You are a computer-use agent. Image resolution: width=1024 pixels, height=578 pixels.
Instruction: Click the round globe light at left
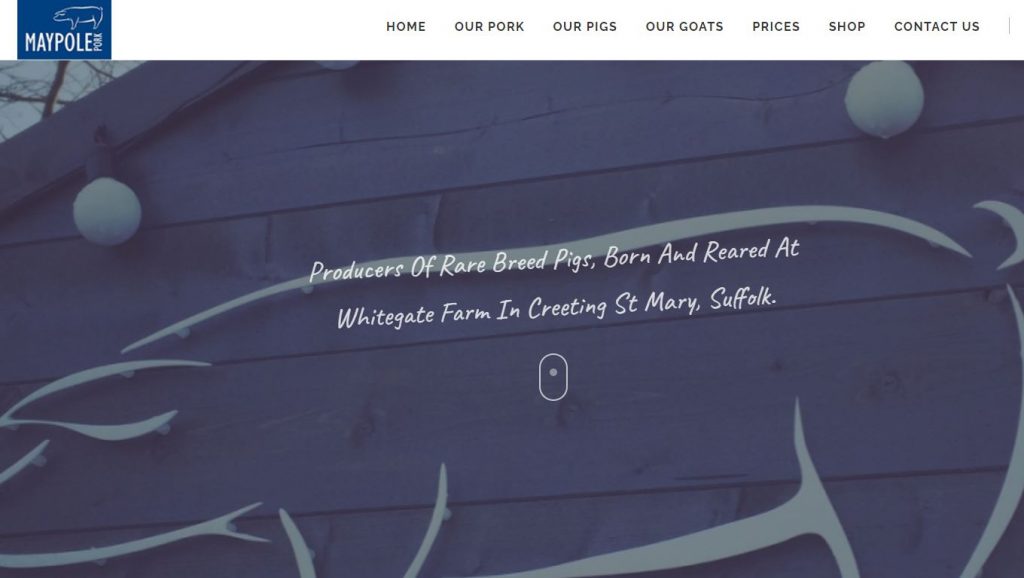[107, 211]
